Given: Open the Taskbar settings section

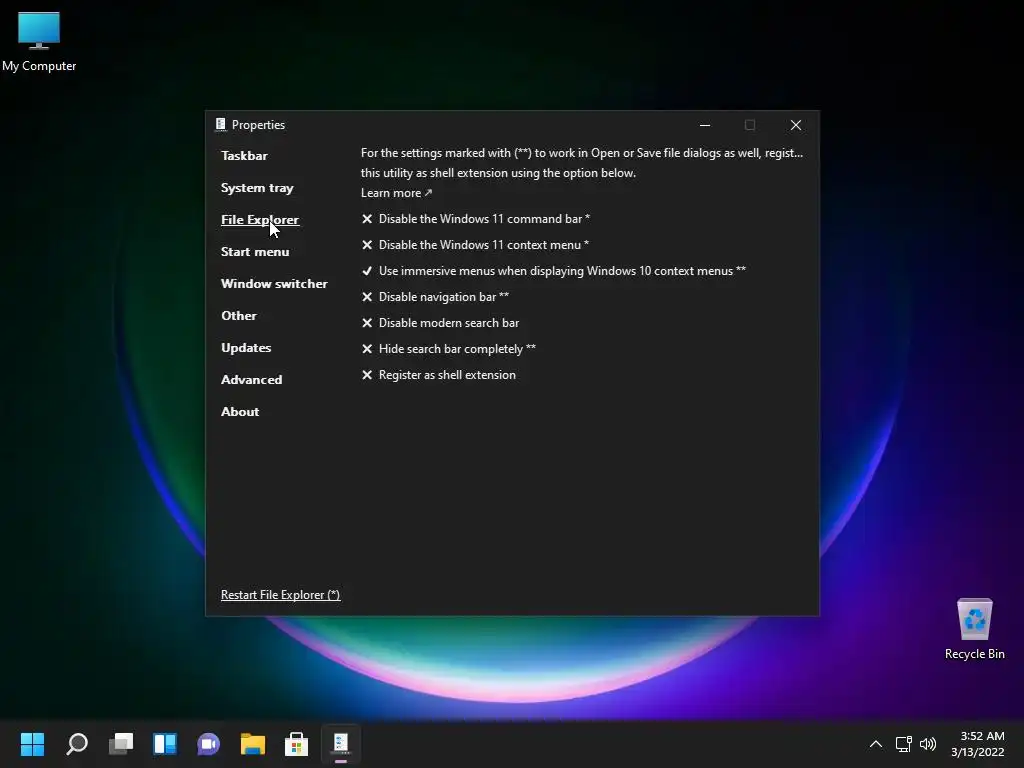Looking at the screenshot, I should [244, 155].
